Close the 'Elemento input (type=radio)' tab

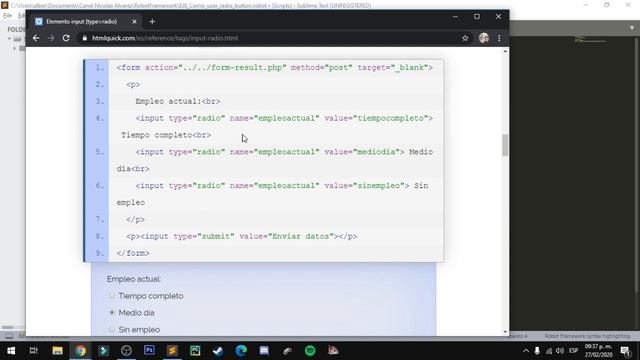[x=134, y=22]
